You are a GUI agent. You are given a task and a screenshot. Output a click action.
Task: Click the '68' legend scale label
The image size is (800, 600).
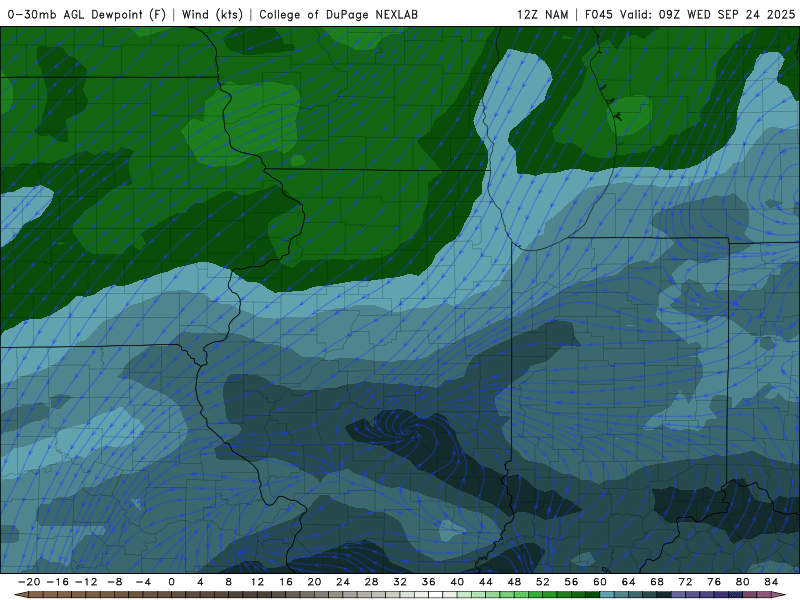tap(657, 582)
